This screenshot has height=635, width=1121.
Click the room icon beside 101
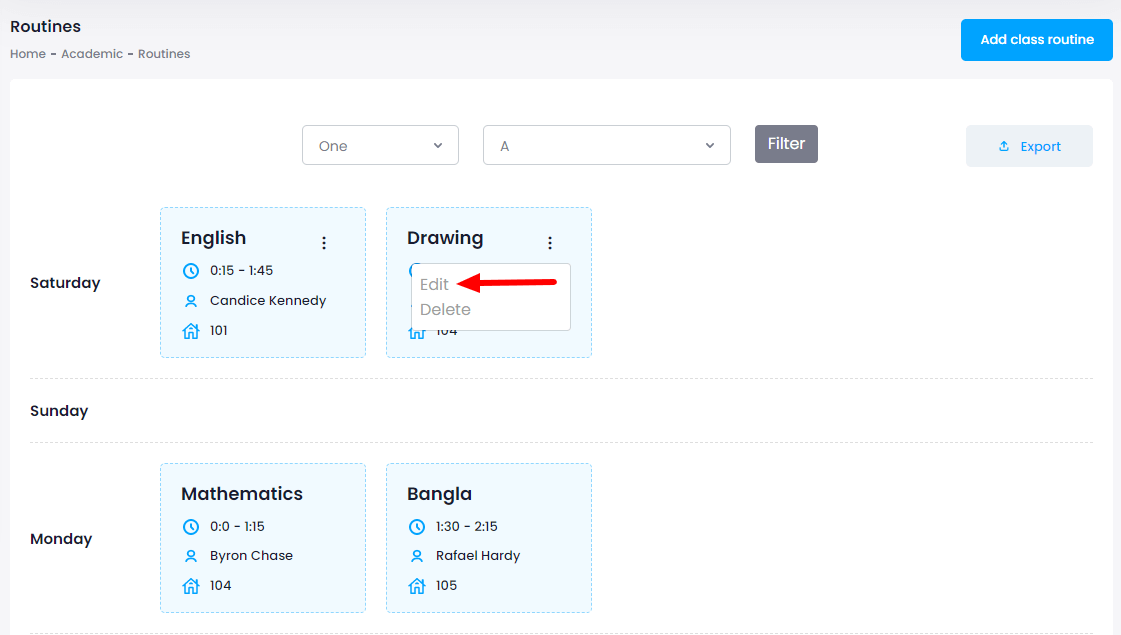[191, 331]
